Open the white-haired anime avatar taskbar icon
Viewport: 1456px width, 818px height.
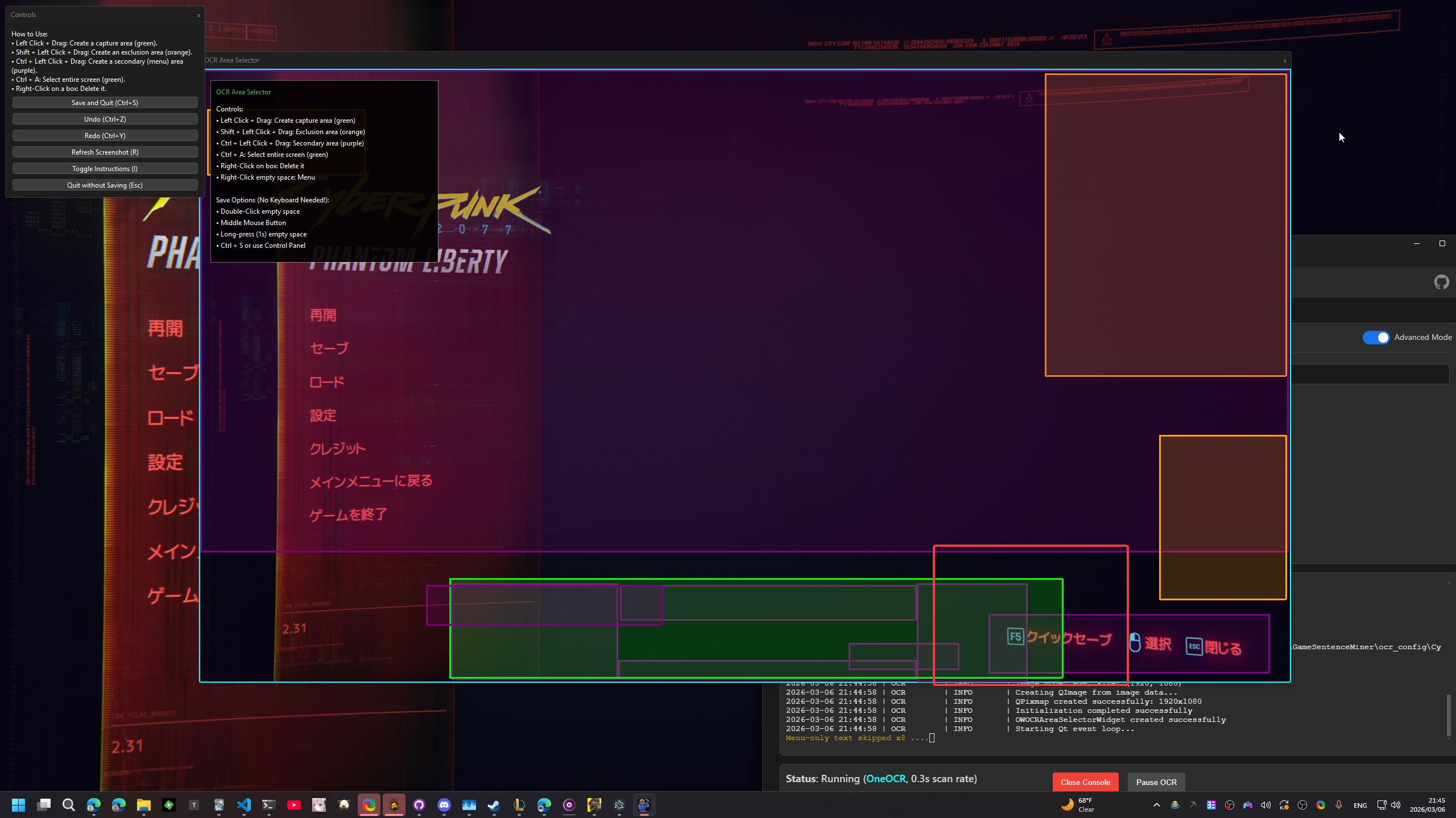[x=318, y=804]
